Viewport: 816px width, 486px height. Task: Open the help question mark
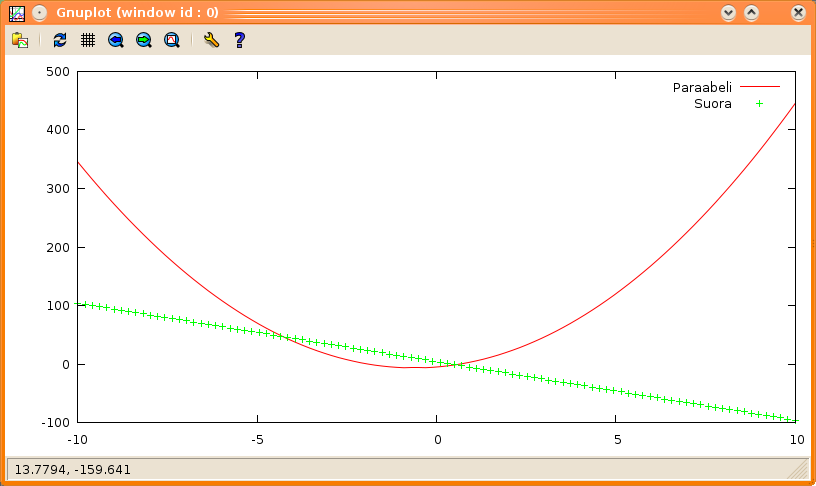[239, 40]
